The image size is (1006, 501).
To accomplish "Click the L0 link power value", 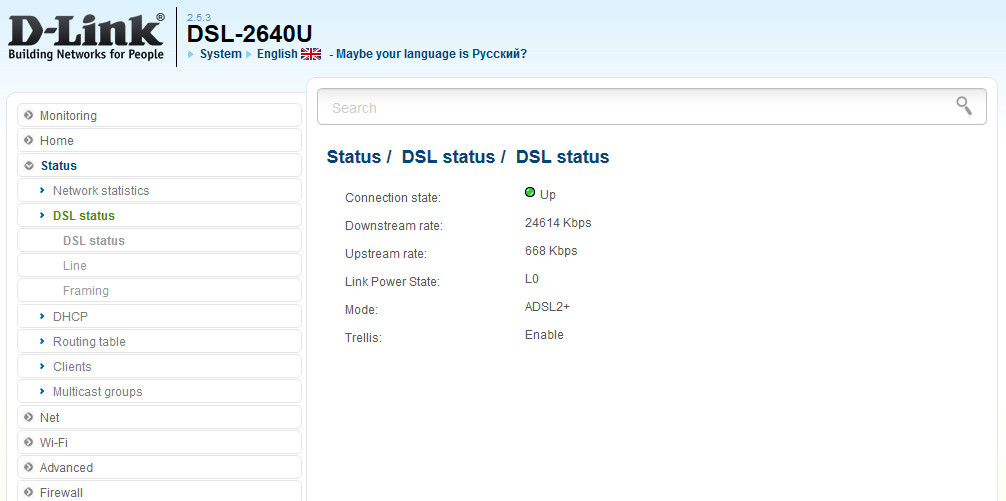I will point(532,278).
